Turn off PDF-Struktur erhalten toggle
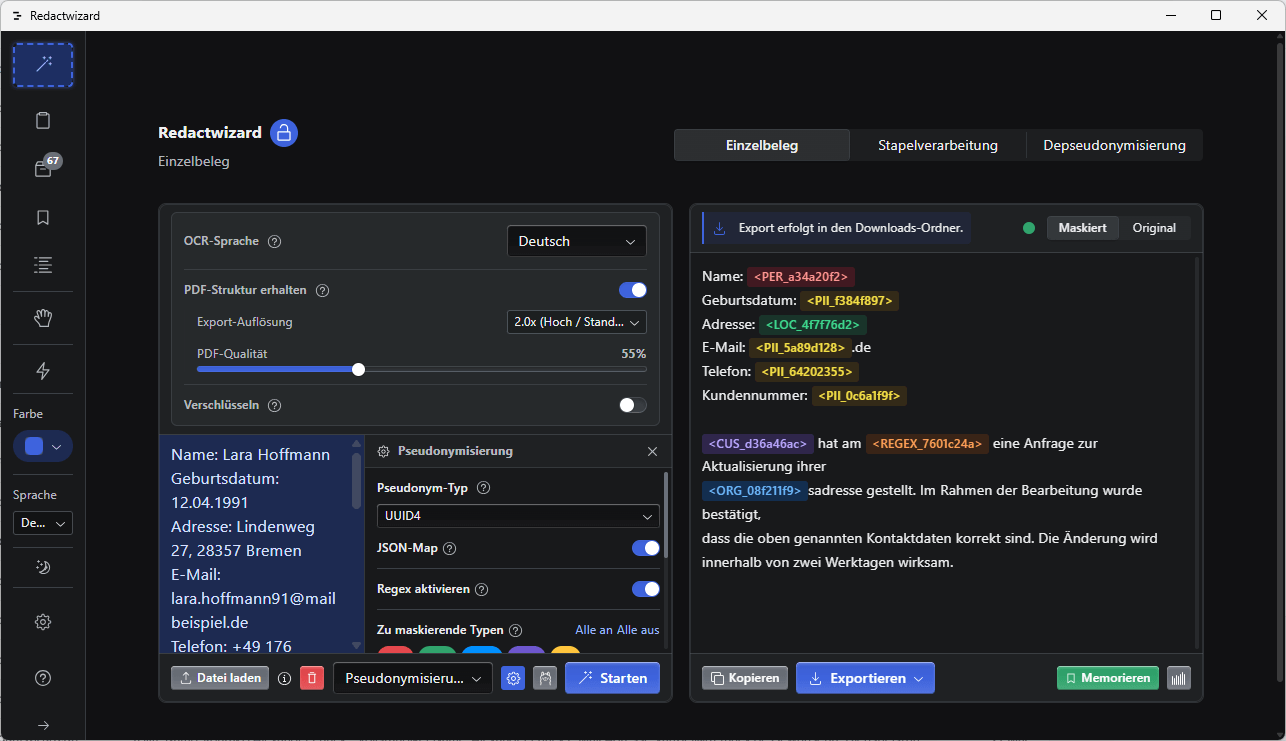The width and height of the screenshot is (1286, 741). 633,290
